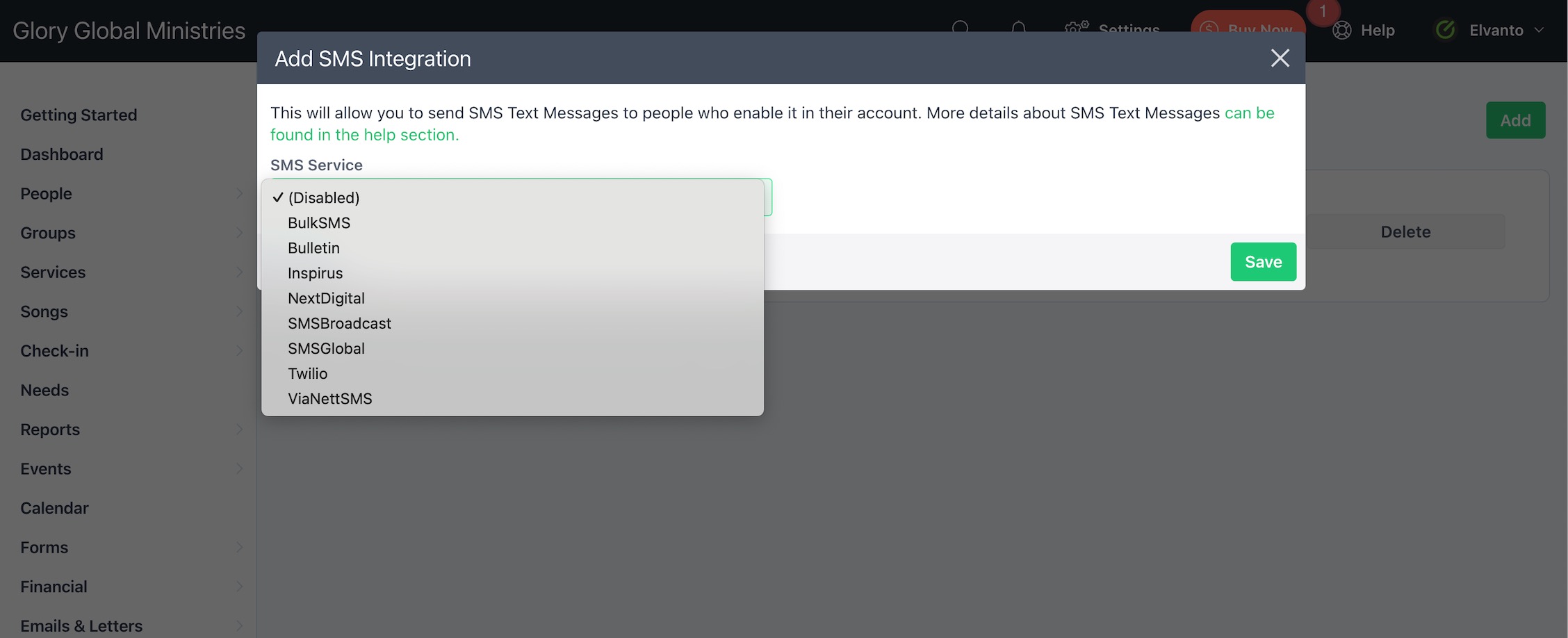Select NextDigital as SMS service

click(512, 298)
